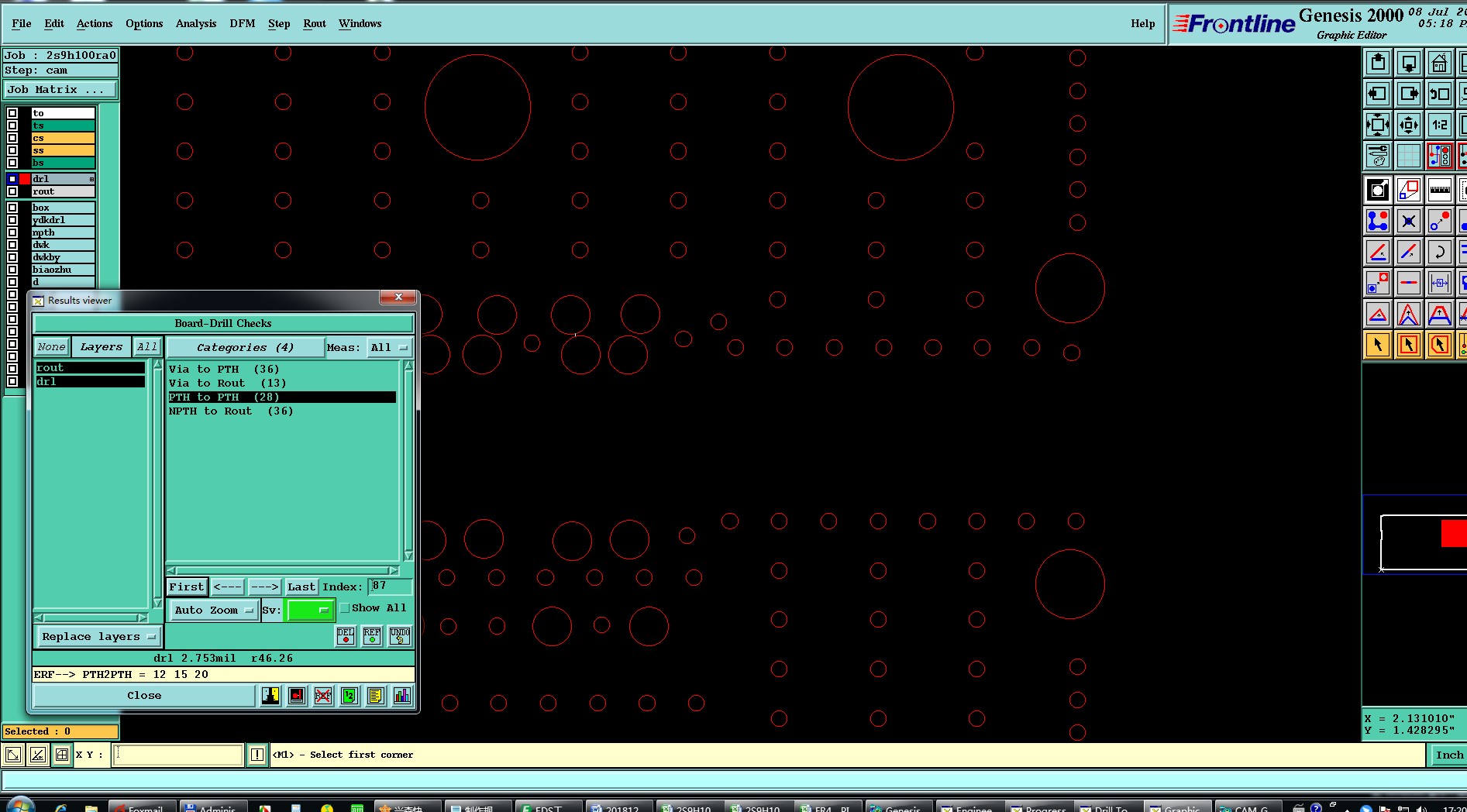1467x812 pixels.
Task: Open the Inch units selector
Action: coord(1448,755)
